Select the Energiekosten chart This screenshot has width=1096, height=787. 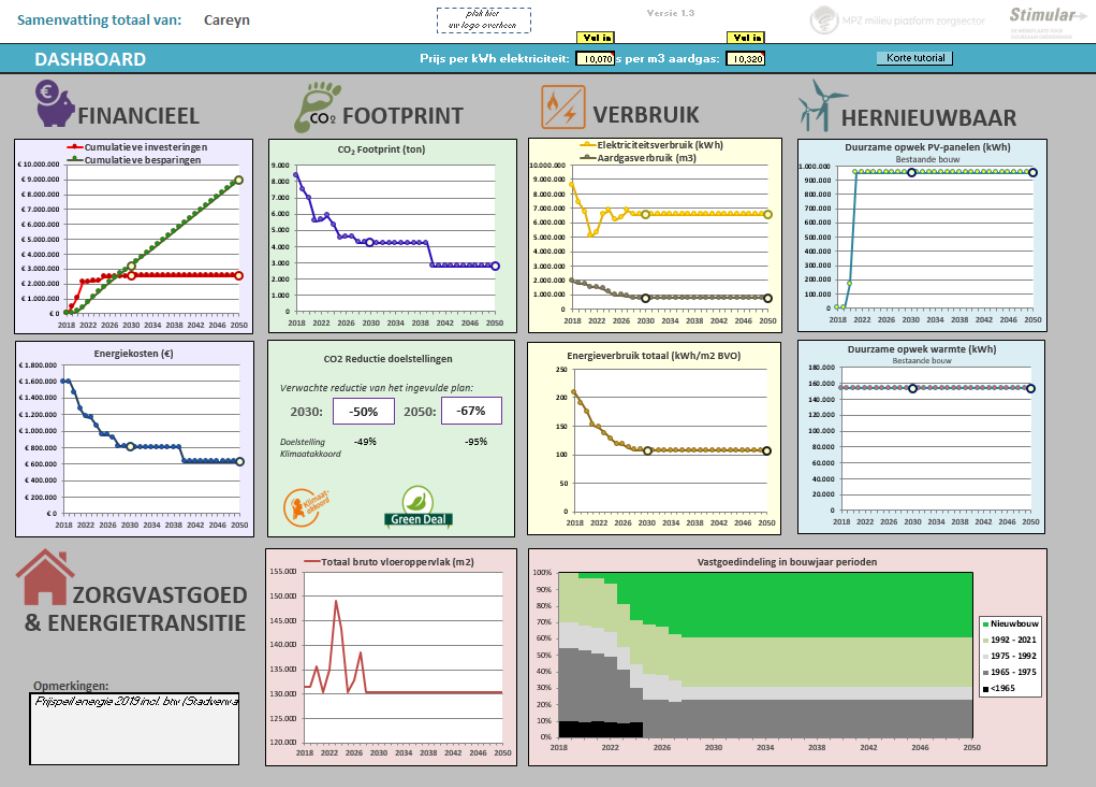pos(141,438)
